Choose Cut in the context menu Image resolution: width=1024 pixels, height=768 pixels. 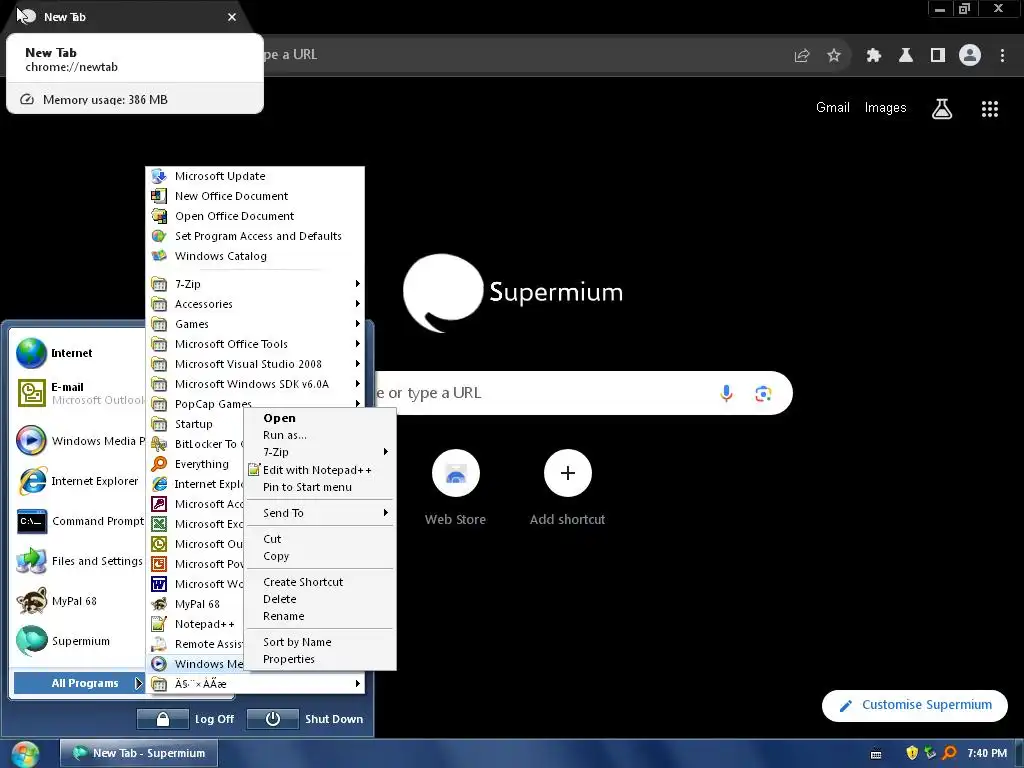click(320, 539)
